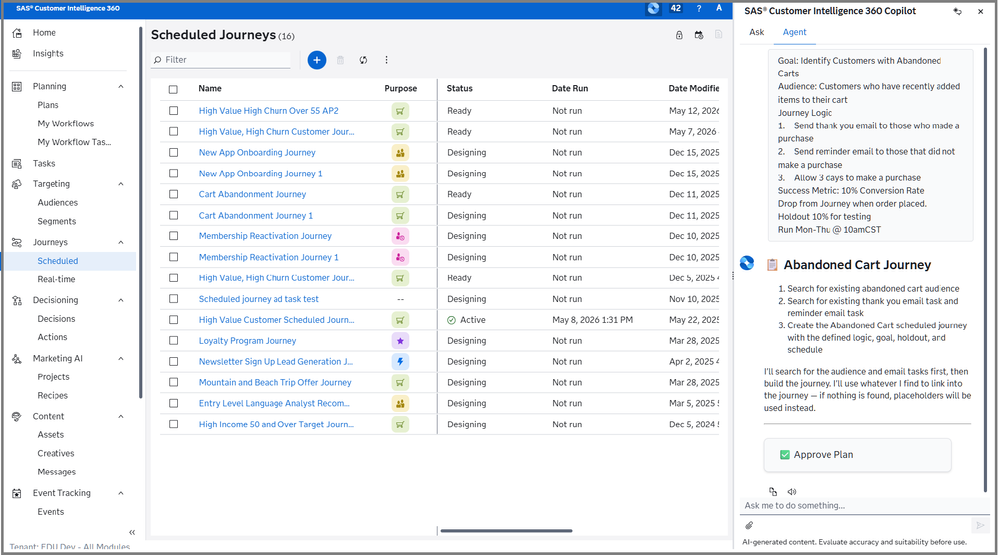
Task: Switch to the Agent tab in Copilot
Action: [x=794, y=32]
